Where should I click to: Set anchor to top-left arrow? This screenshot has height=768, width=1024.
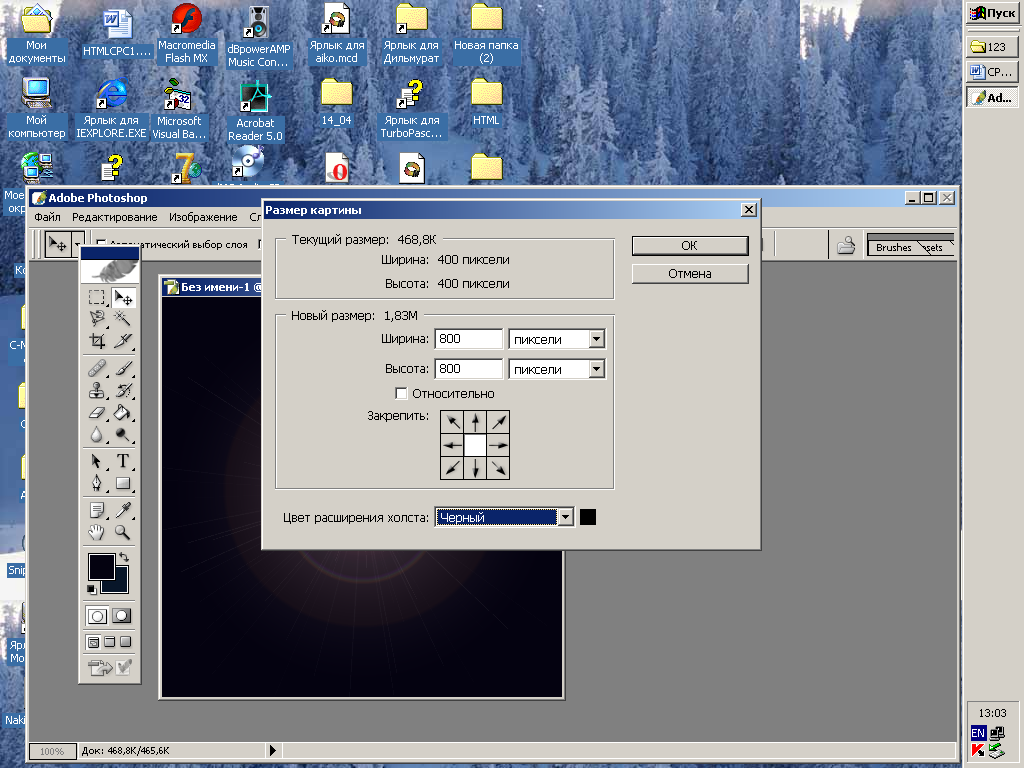point(453,422)
